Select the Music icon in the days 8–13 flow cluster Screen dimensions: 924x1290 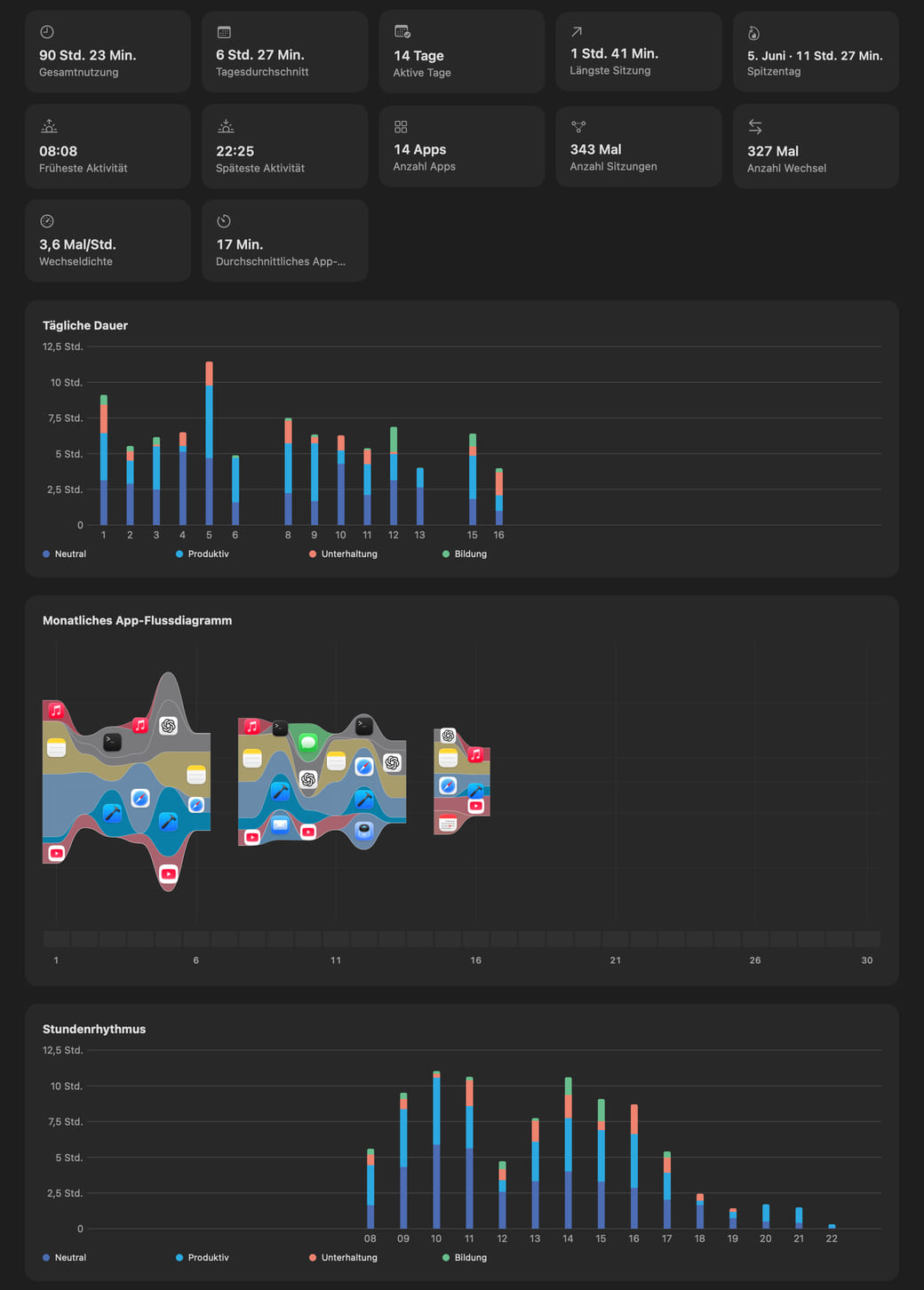click(251, 727)
